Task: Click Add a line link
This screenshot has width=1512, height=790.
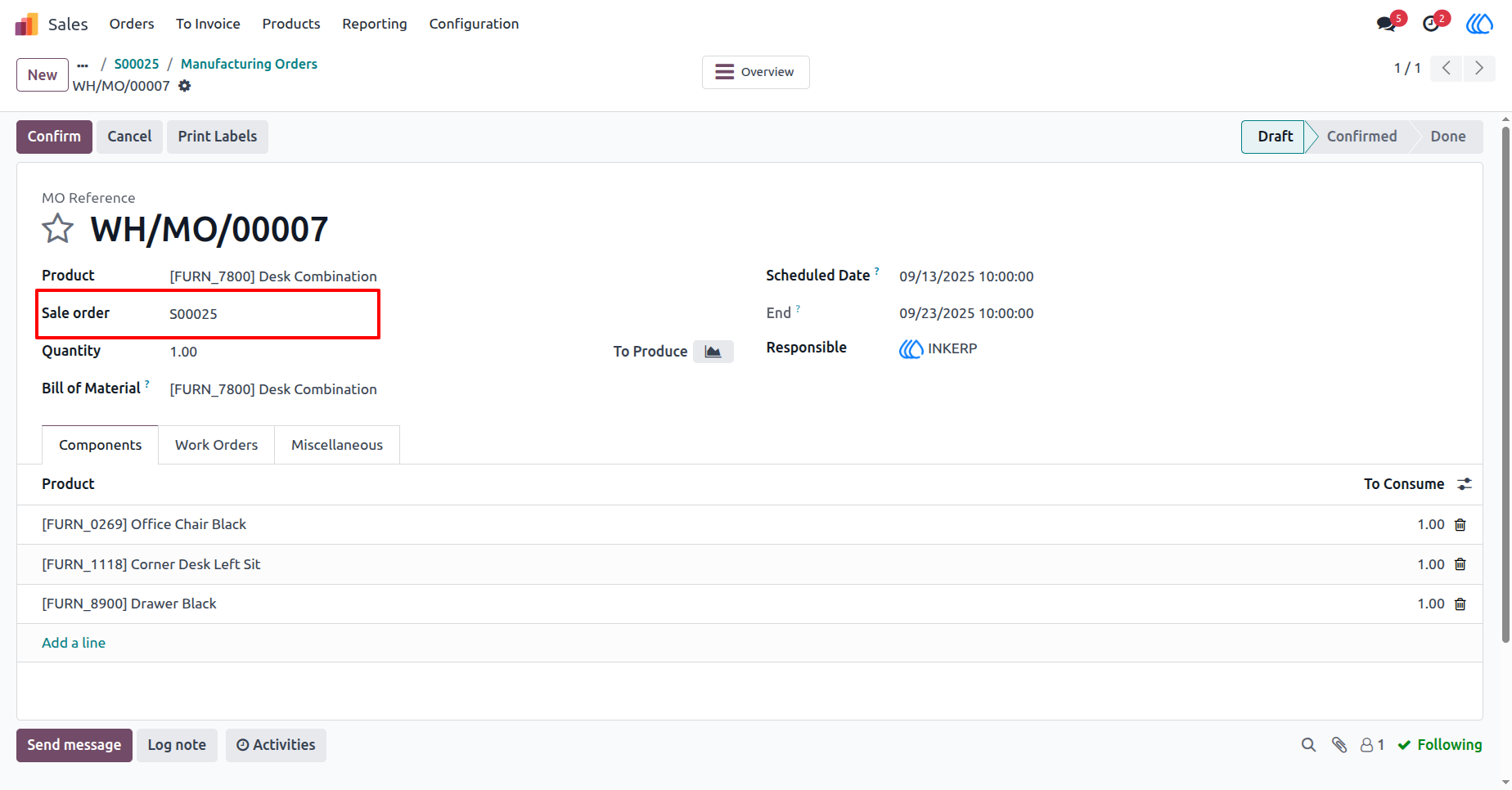Action: click(74, 643)
